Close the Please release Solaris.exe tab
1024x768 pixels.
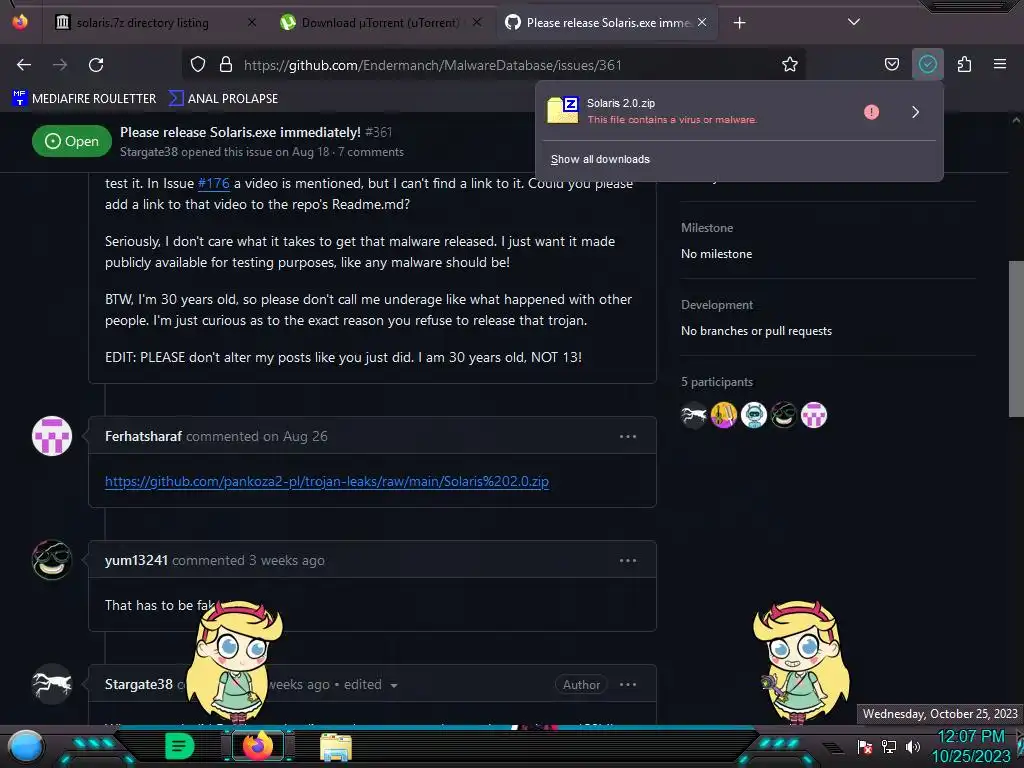(x=701, y=22)
